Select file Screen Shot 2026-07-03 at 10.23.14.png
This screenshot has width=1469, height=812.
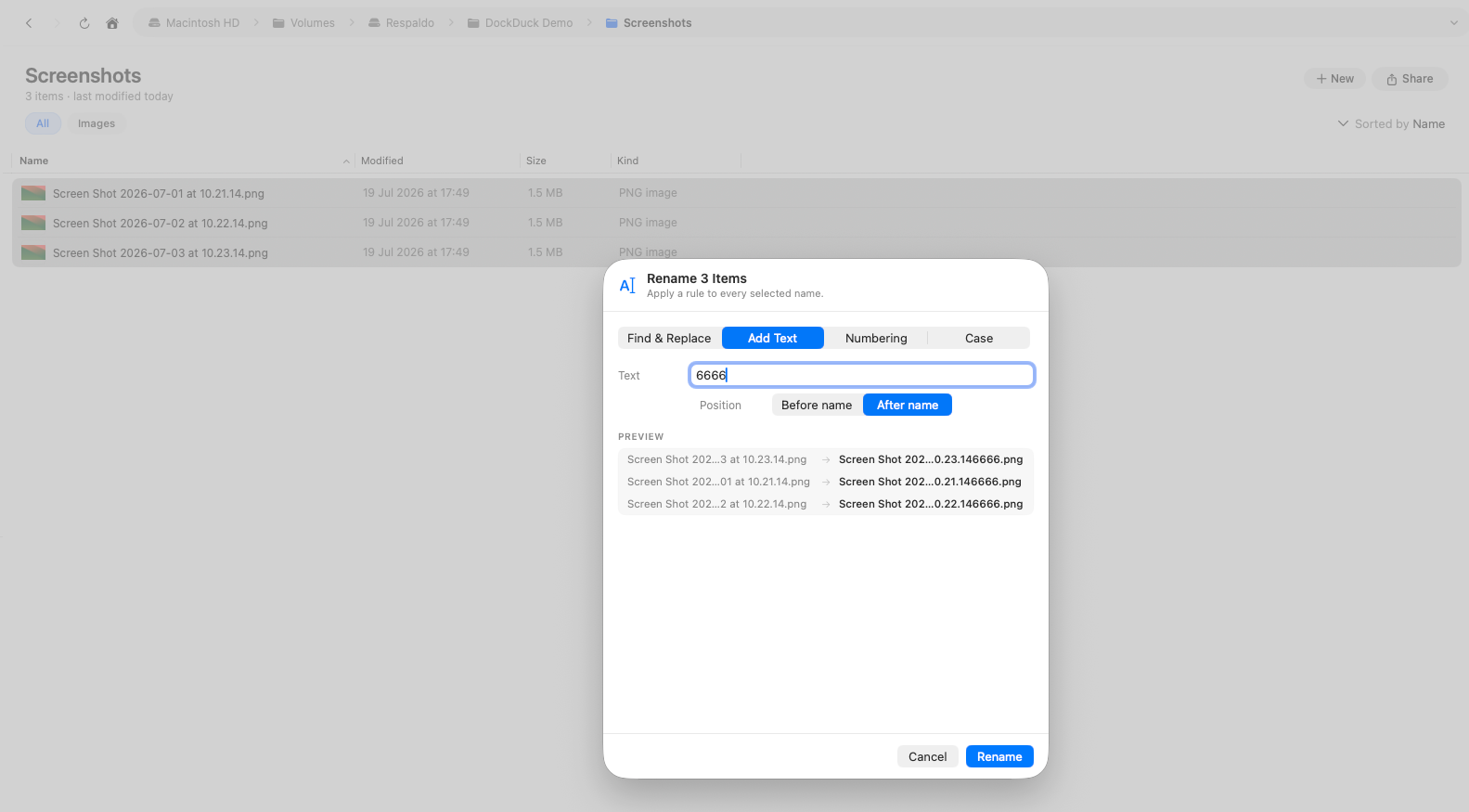click(x=736, y=252)
